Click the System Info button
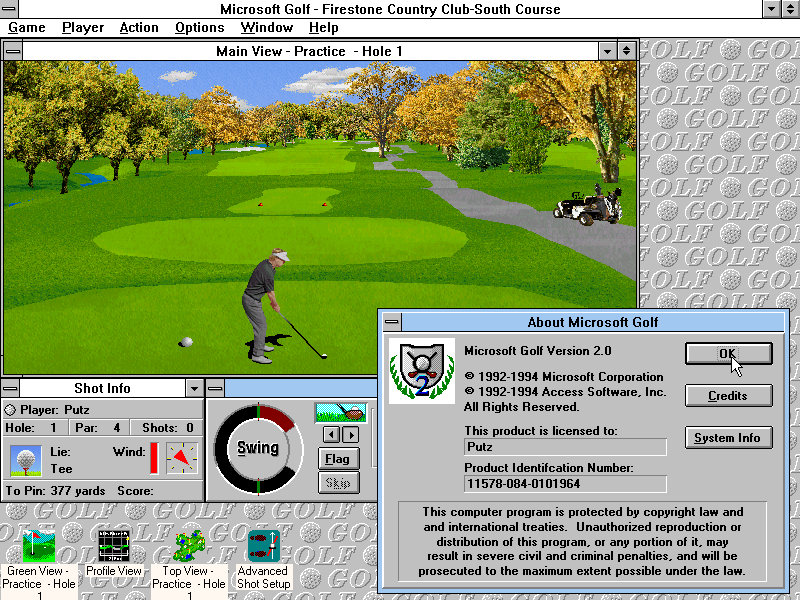This screenshot has height=600, width=800. click(x=728, y=438)
